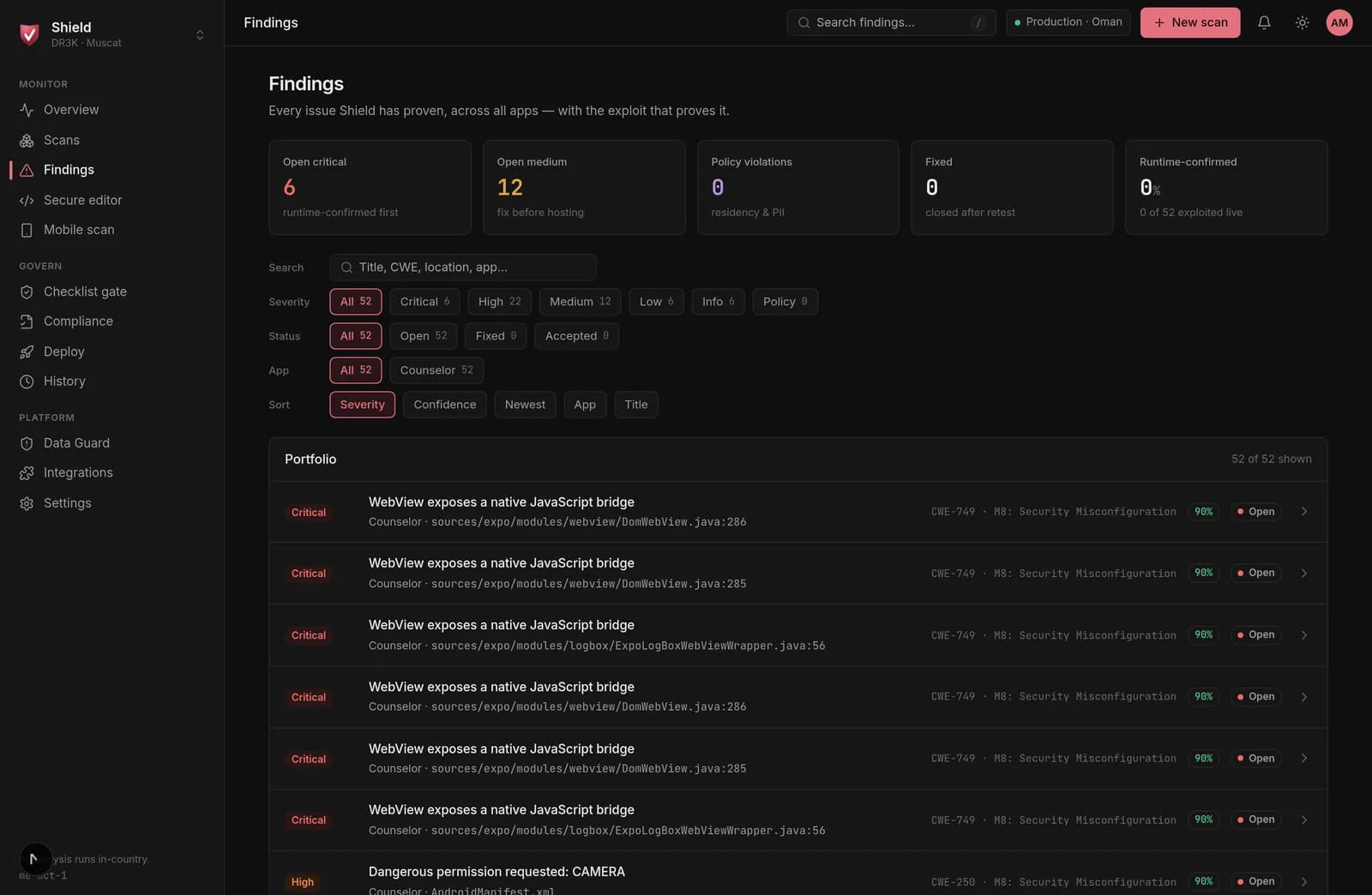Click the Secure editor code icon
1372x895 pixels.
pyautogui.click(x=27, y=200)
